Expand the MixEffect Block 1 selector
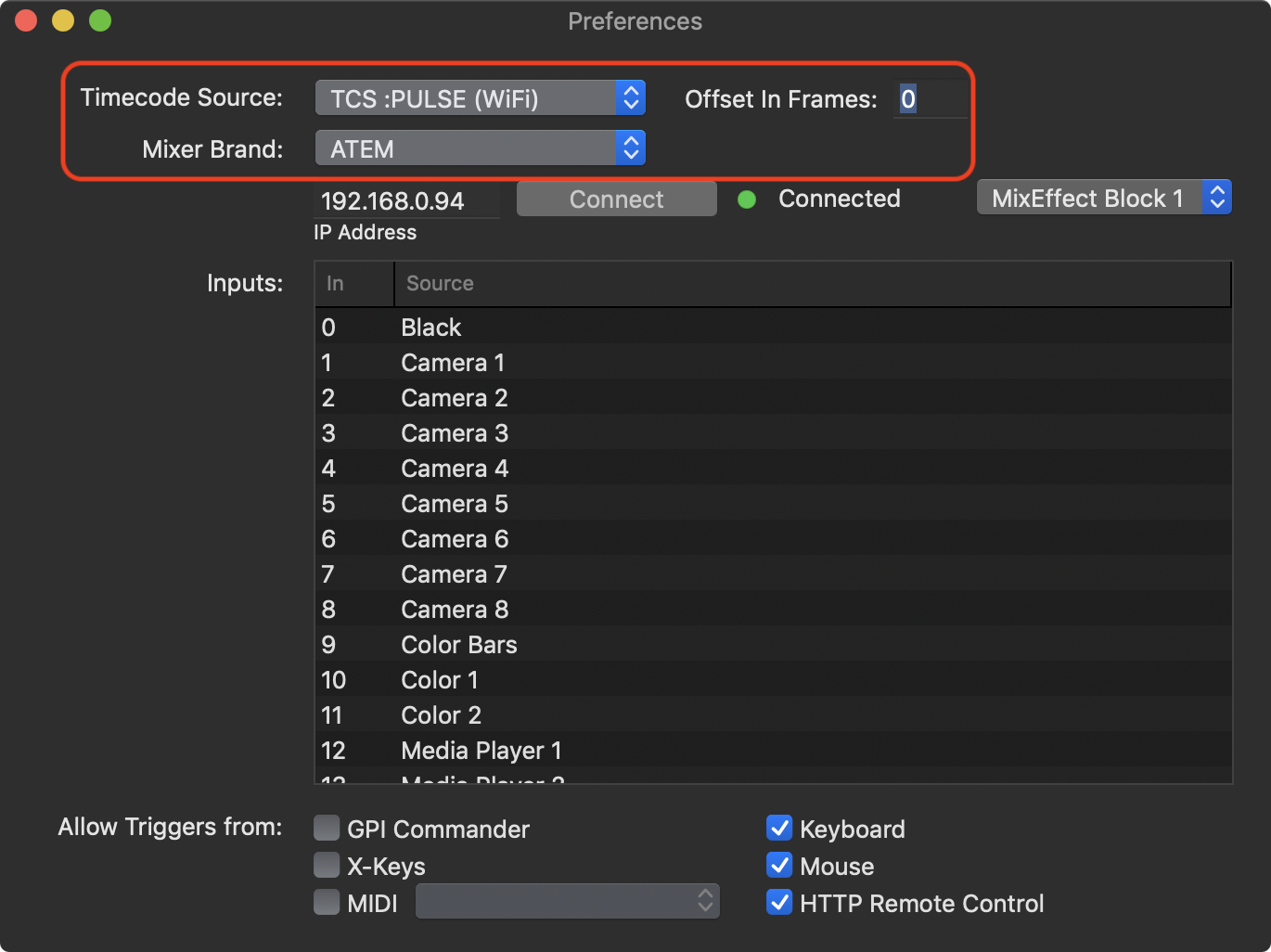The image size is (1271, 952). pyautogui.click(x=1103, y=198)
